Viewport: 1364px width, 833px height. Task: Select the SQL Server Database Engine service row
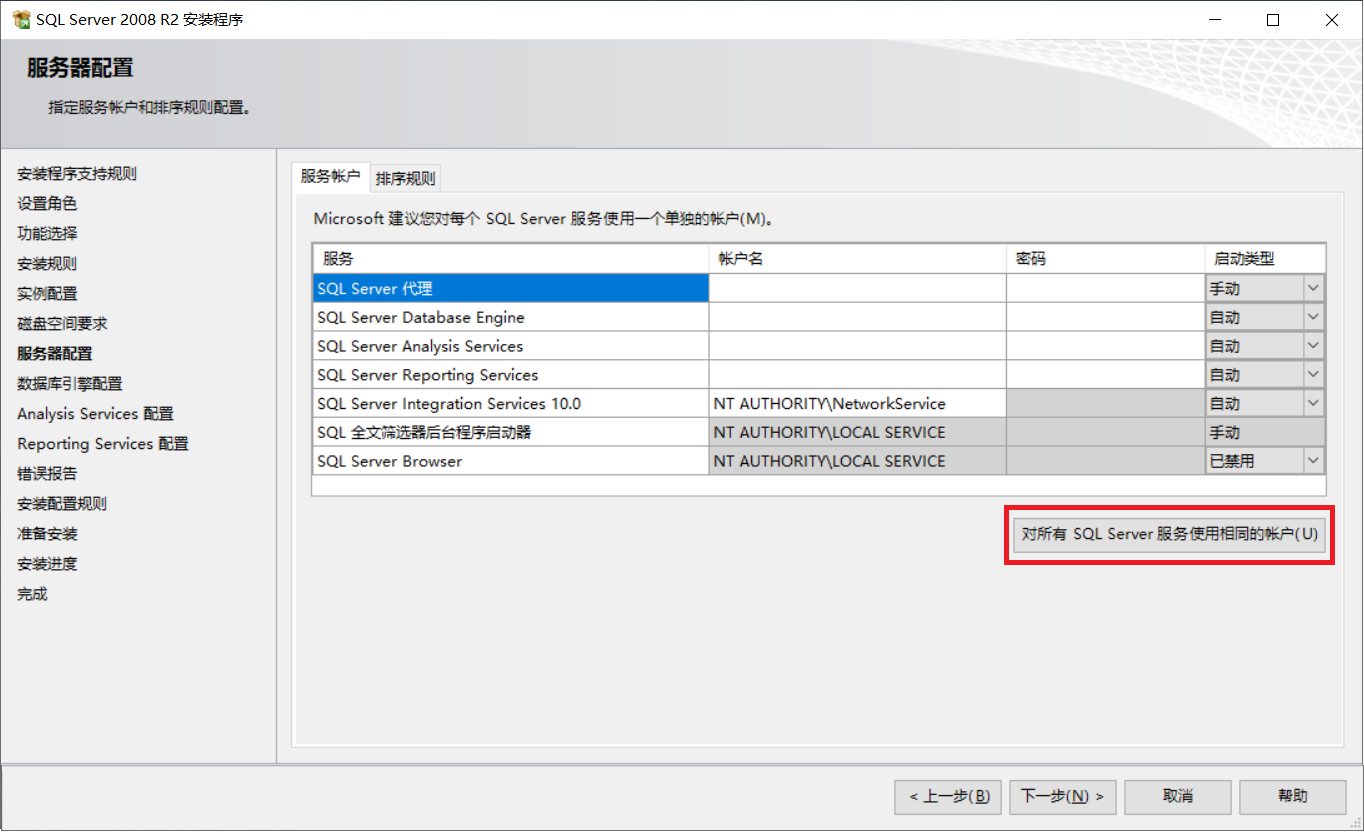[511, 317]
